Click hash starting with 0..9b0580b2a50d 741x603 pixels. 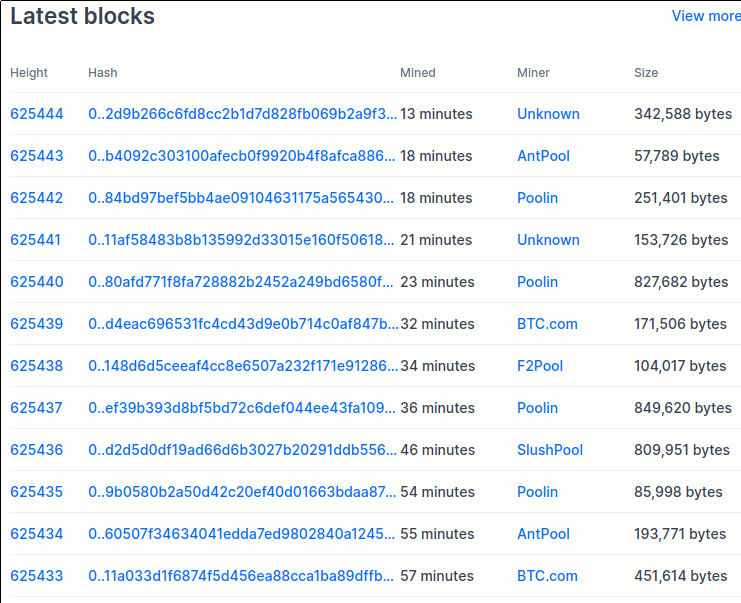[242, 492]
